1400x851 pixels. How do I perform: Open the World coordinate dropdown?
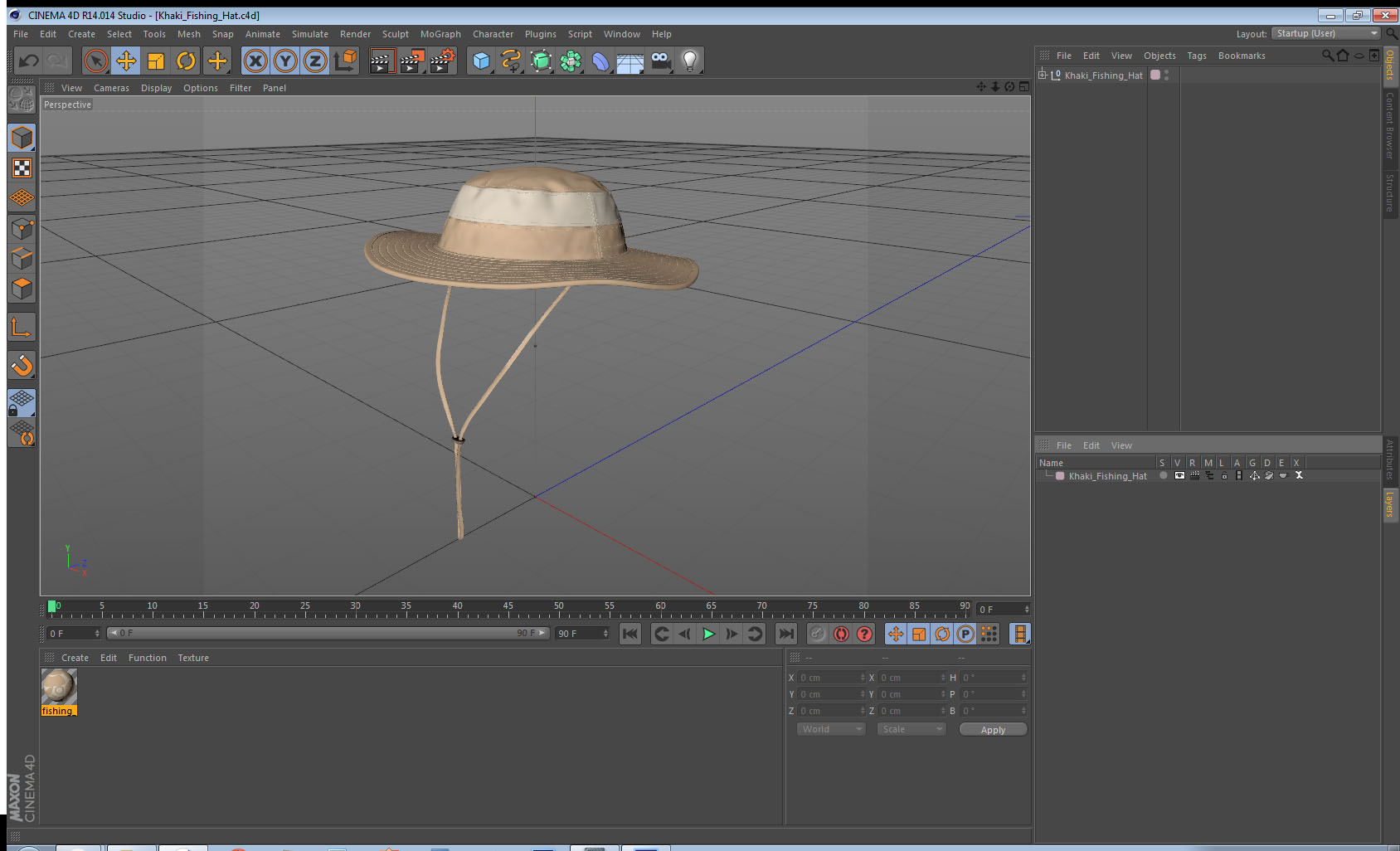pyautogui.click(x=831, y=729)
